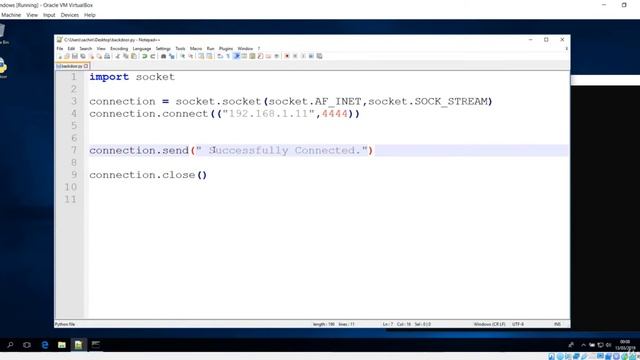Click the Copy toolbar icon
640x360 pixels.
[x=126, y=56]
